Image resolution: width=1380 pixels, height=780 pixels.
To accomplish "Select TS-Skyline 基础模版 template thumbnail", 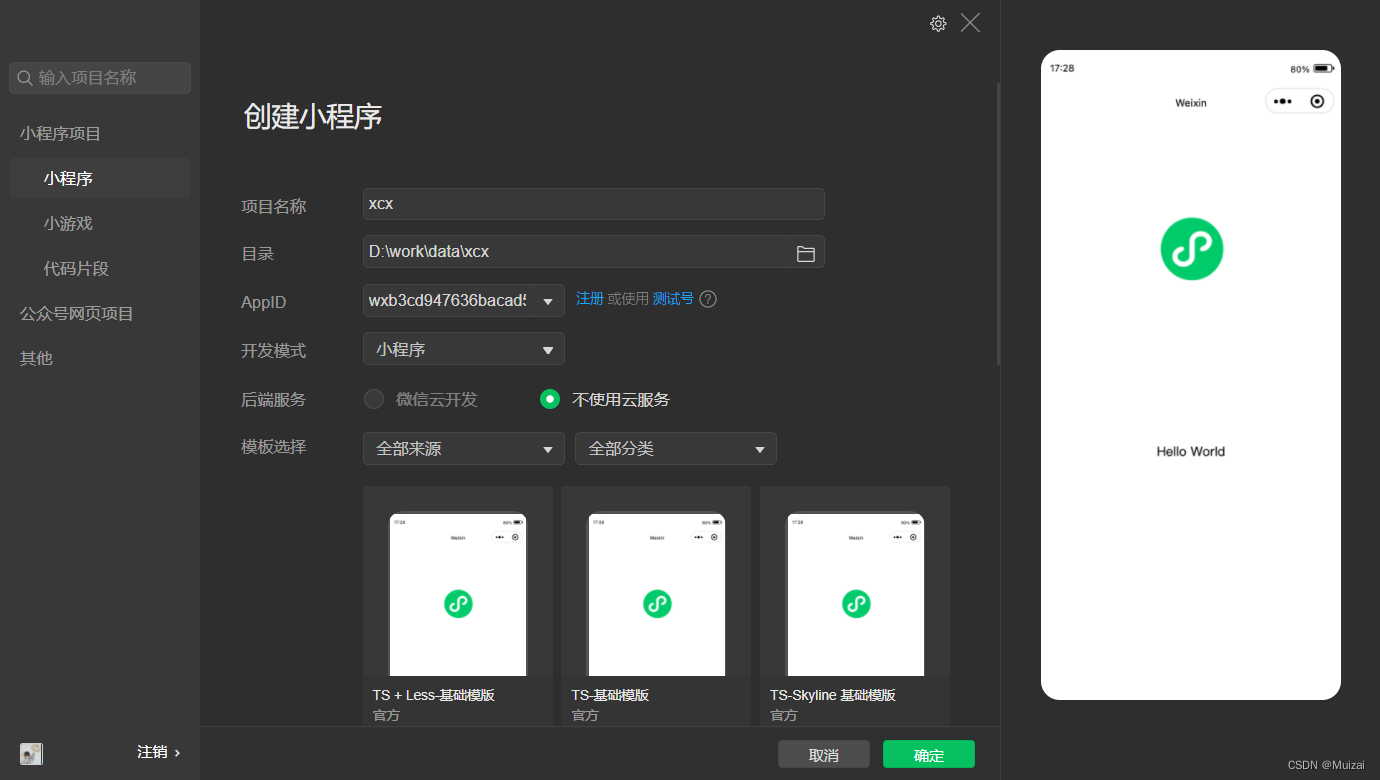I will coord(855,594).
